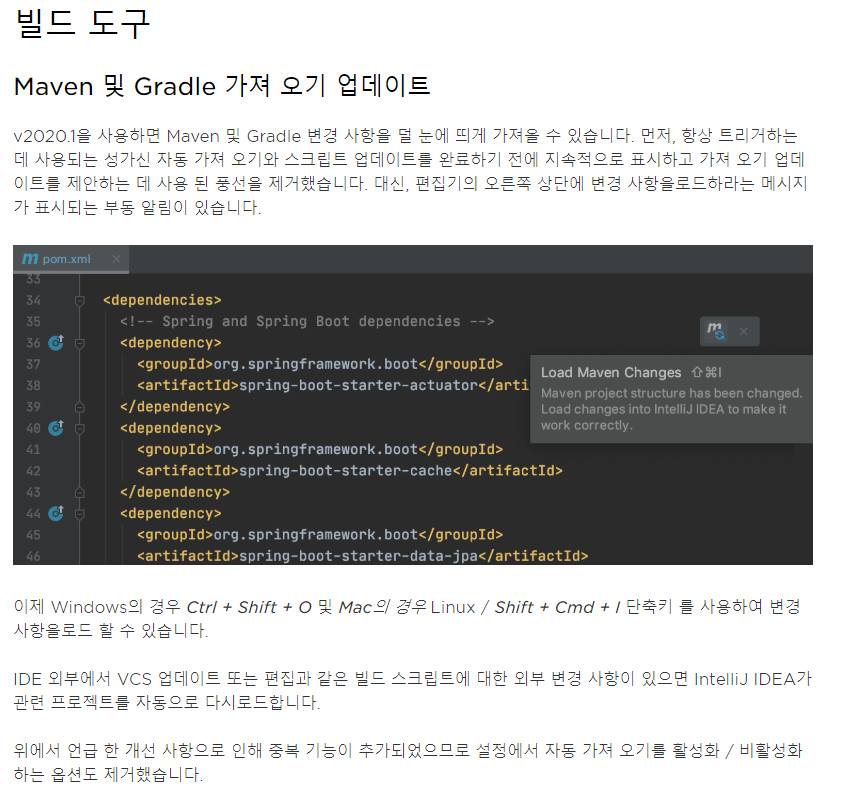Click the closing </dependency> tag on line 39
The width and height of the screenshot is (857, 790).
point(175,406)
